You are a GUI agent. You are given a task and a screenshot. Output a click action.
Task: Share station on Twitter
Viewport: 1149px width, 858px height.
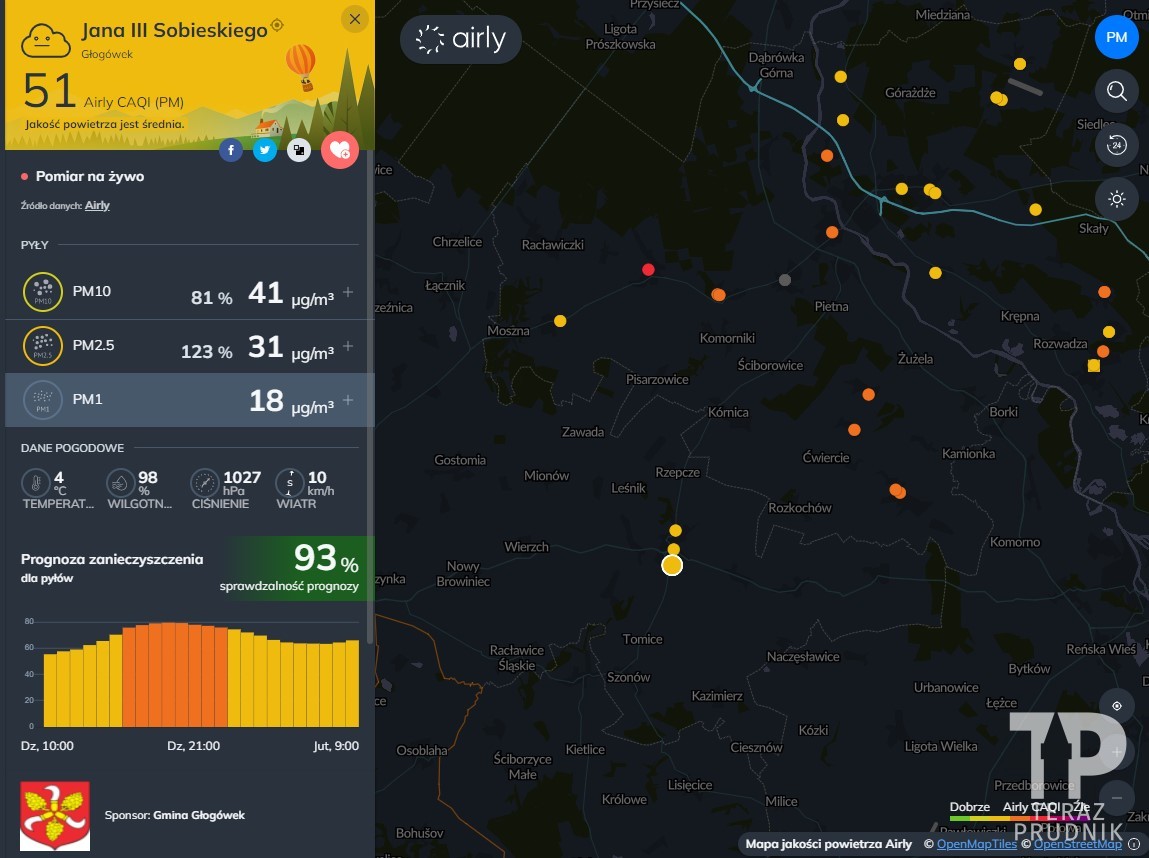[x=265, y=150]
